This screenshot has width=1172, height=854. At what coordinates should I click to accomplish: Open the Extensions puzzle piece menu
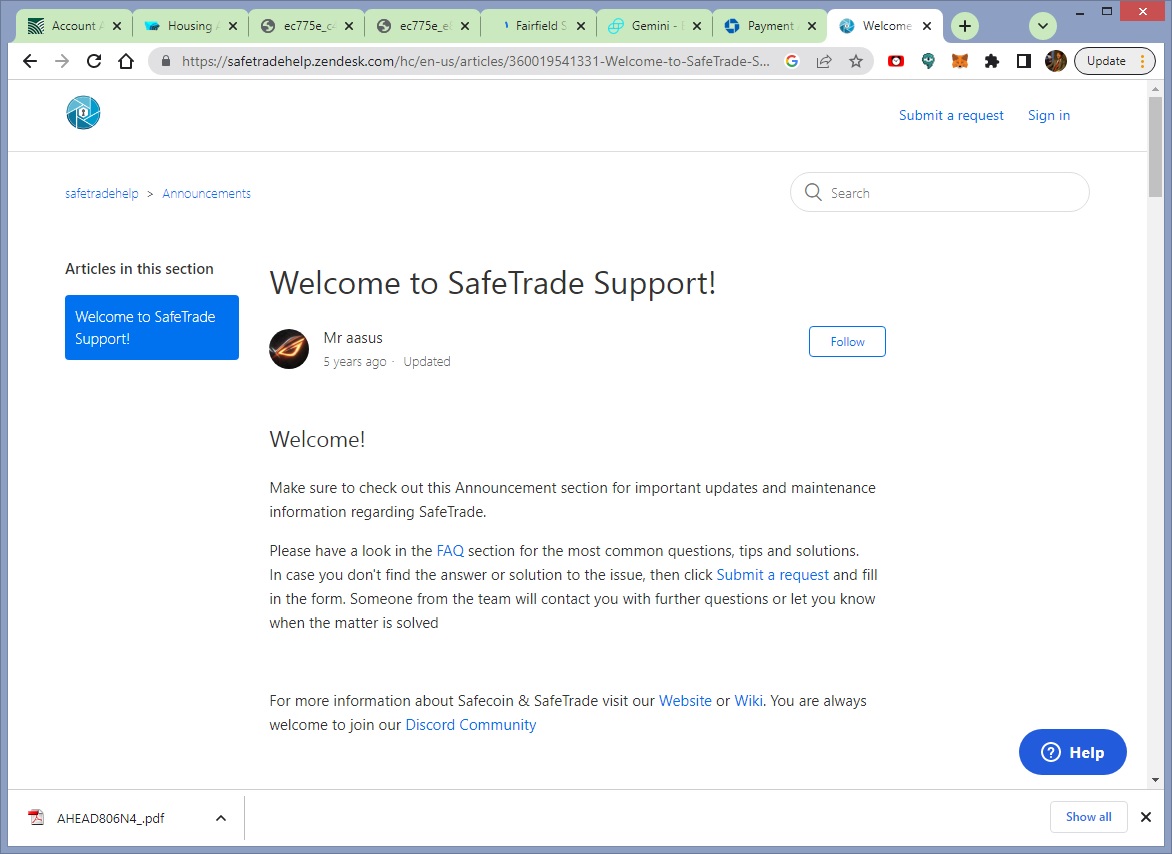point(992,61)
